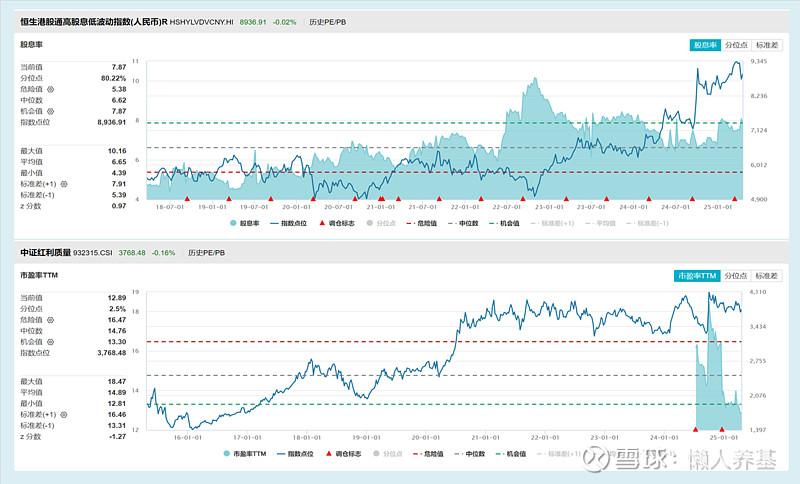Click the -0.16% change value
Image resolution: width=800 pixels, height=484 pixels.
tap(163, 252)
